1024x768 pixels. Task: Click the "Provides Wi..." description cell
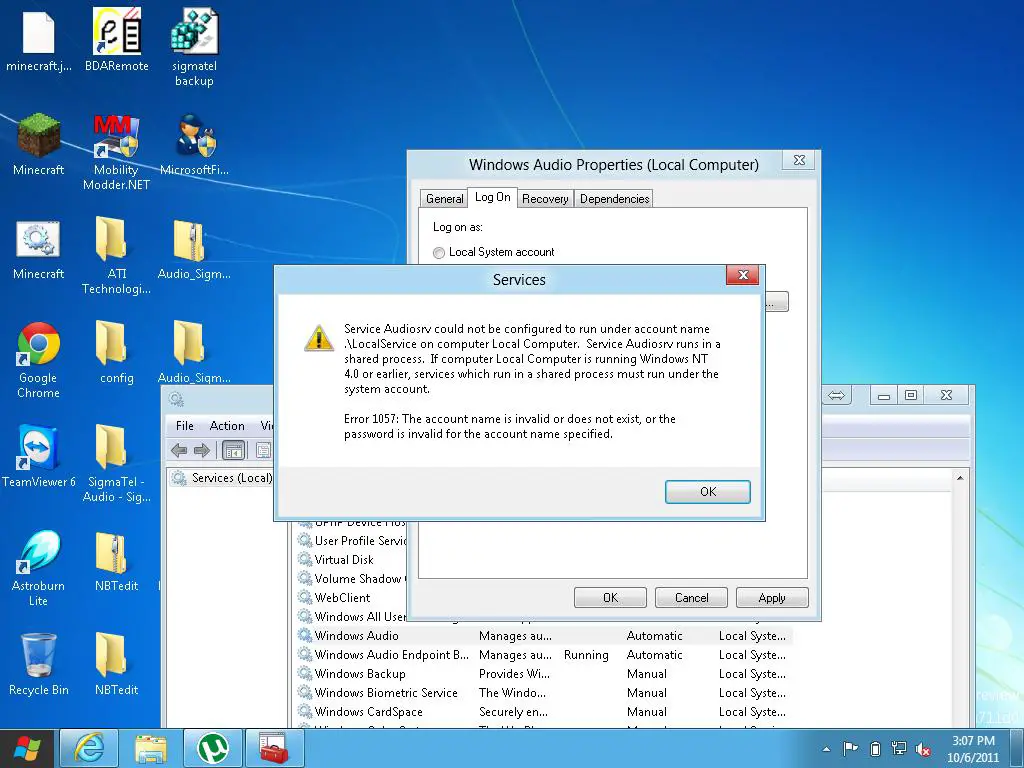pos(514,674)
